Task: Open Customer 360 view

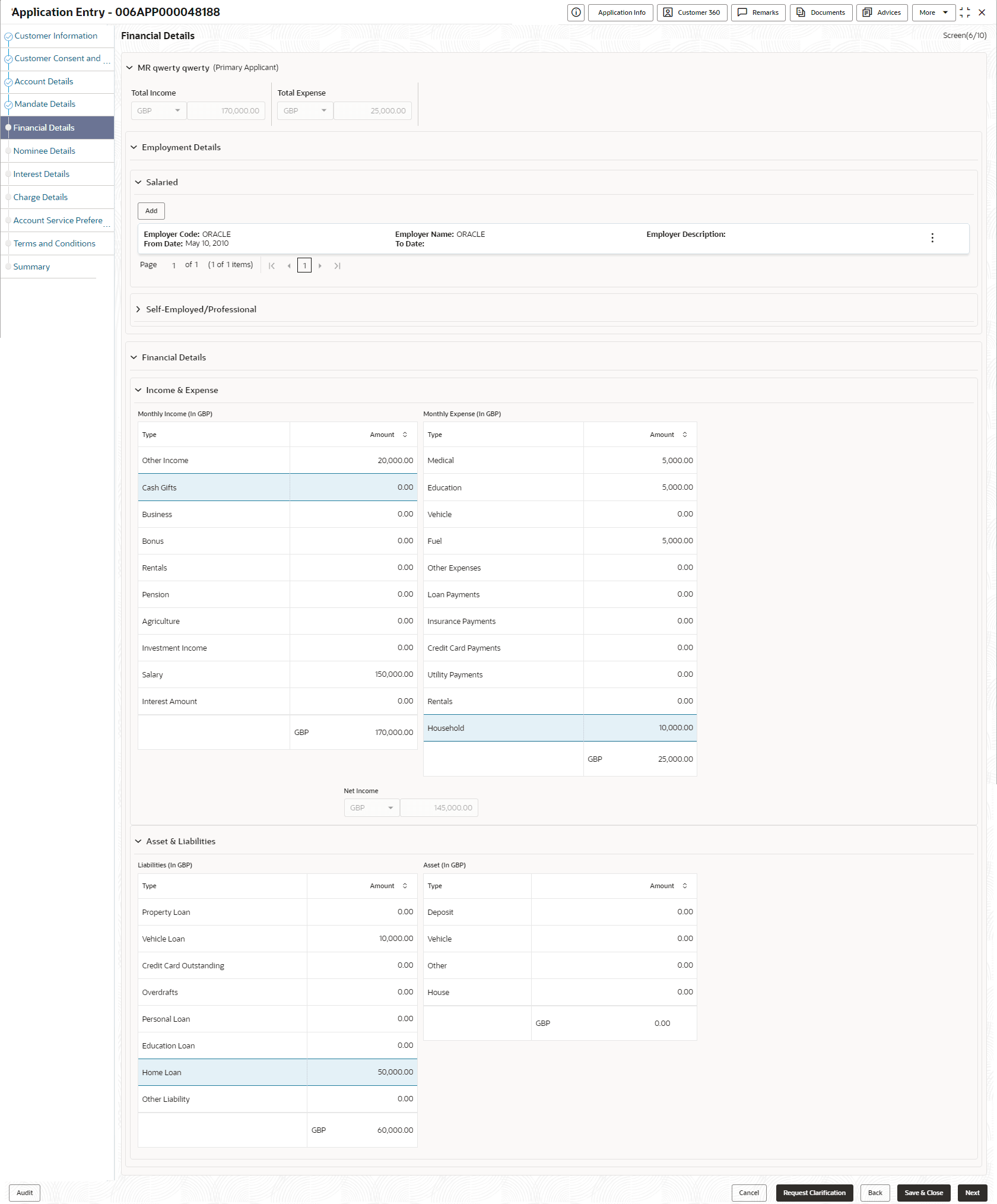Action: click(692, 12)
